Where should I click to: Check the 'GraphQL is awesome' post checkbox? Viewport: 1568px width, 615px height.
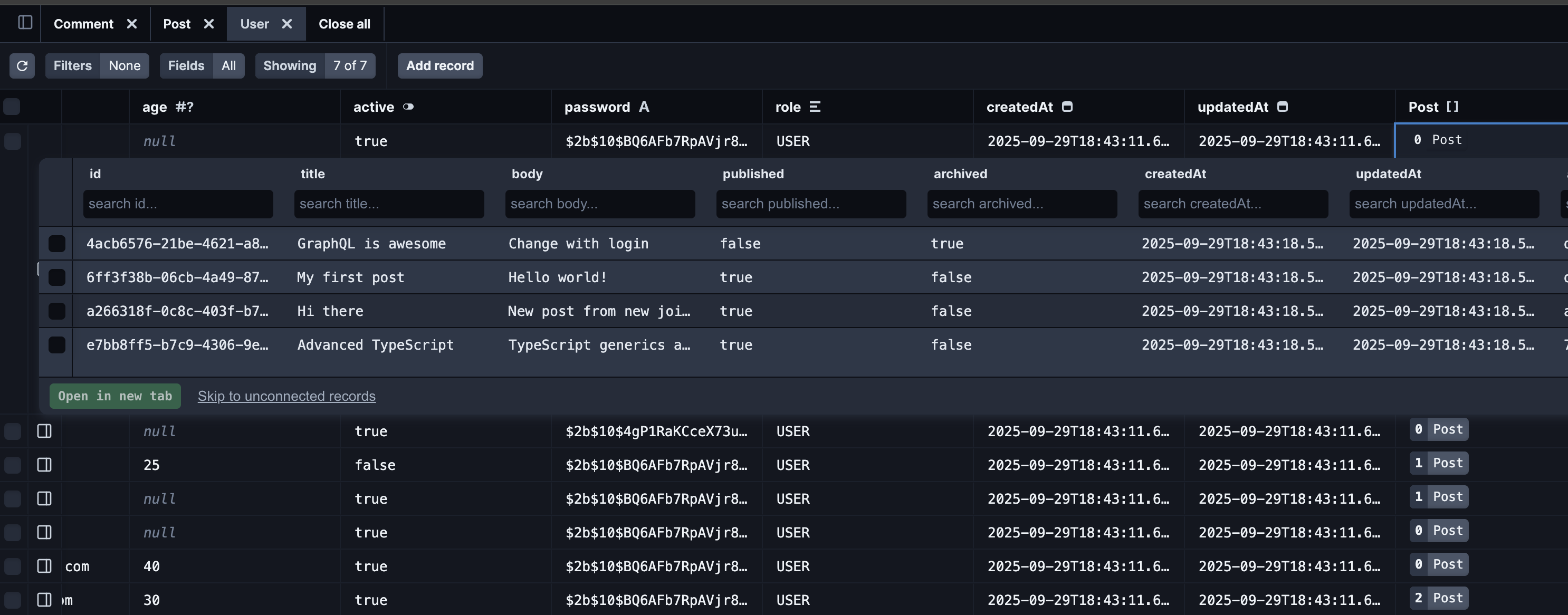(x=56, y=243)
